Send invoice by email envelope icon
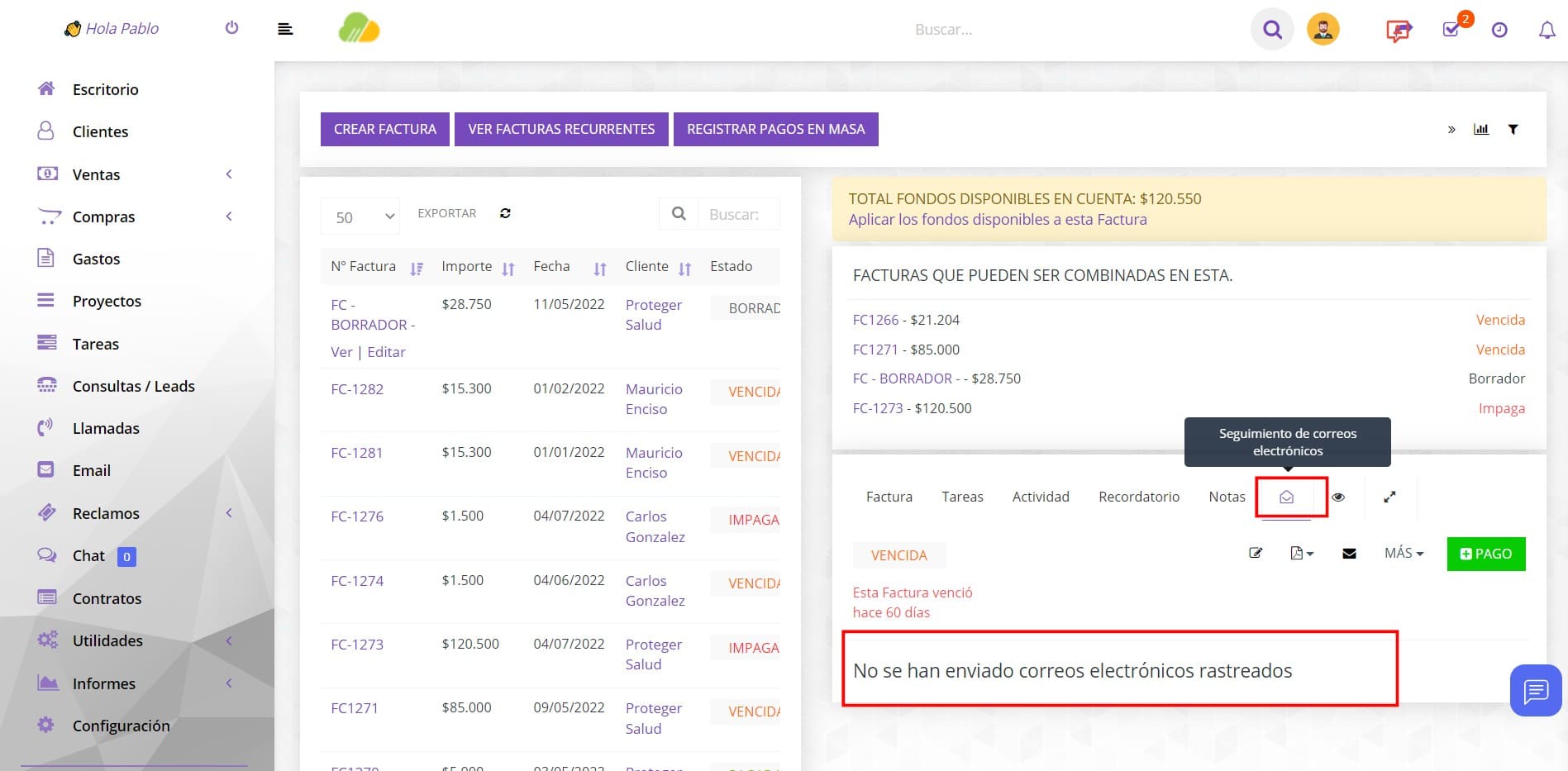The height and width of the screenshot is (771, 1568). (x=1349, y=554)
